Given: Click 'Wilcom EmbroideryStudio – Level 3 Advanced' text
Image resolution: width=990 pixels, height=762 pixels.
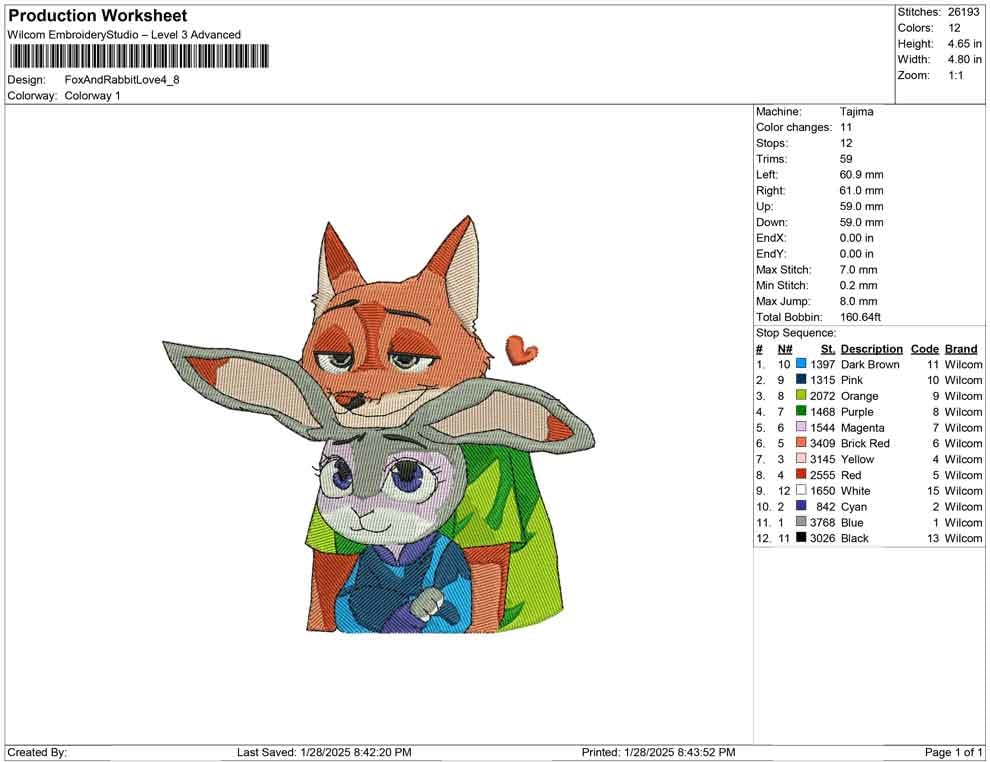Looking at the screenshot, I should [124, 35].
